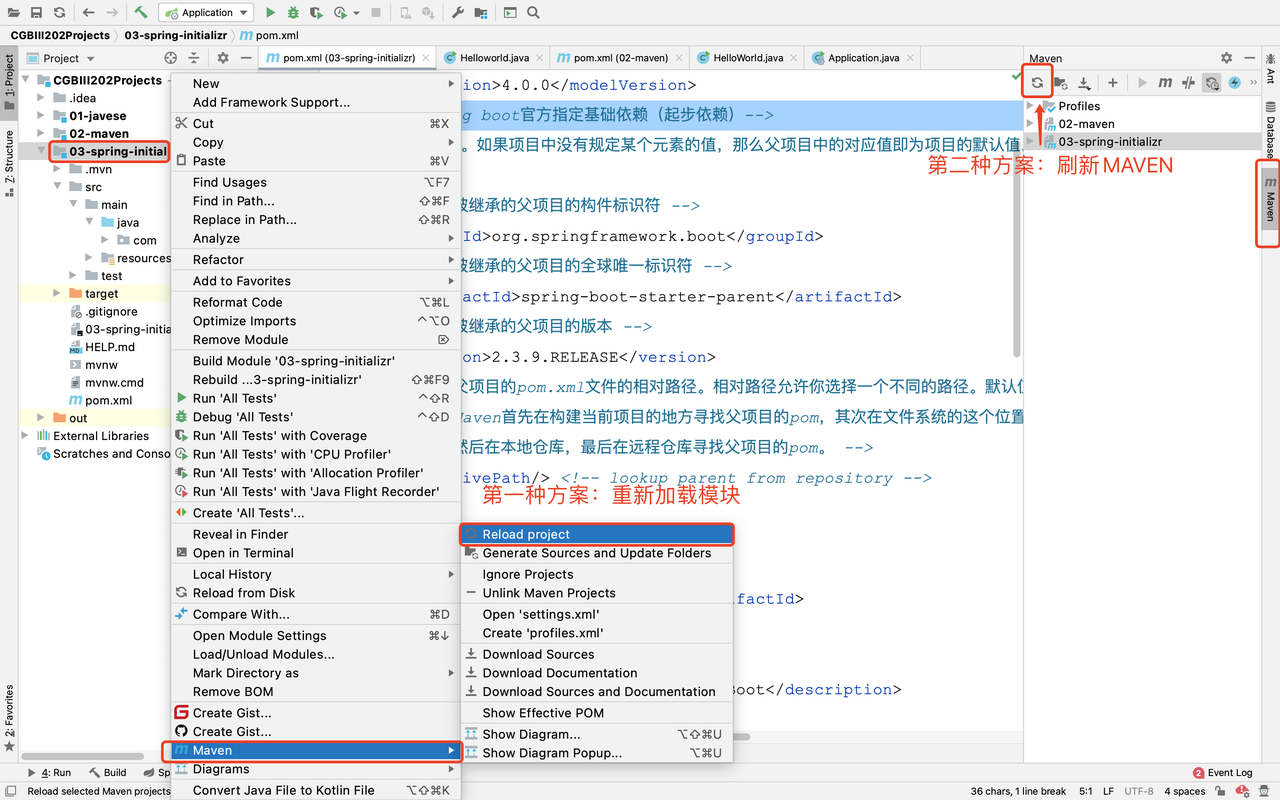This screenshot has width=1280, height=800.
Task: Switch to the Application.java editor tab
Action: 863,58
